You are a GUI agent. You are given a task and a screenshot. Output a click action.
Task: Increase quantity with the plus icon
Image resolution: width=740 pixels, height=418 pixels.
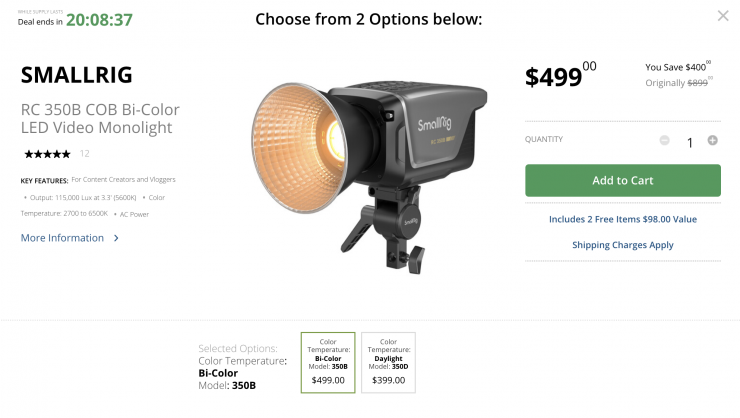(x=712, y=141)
